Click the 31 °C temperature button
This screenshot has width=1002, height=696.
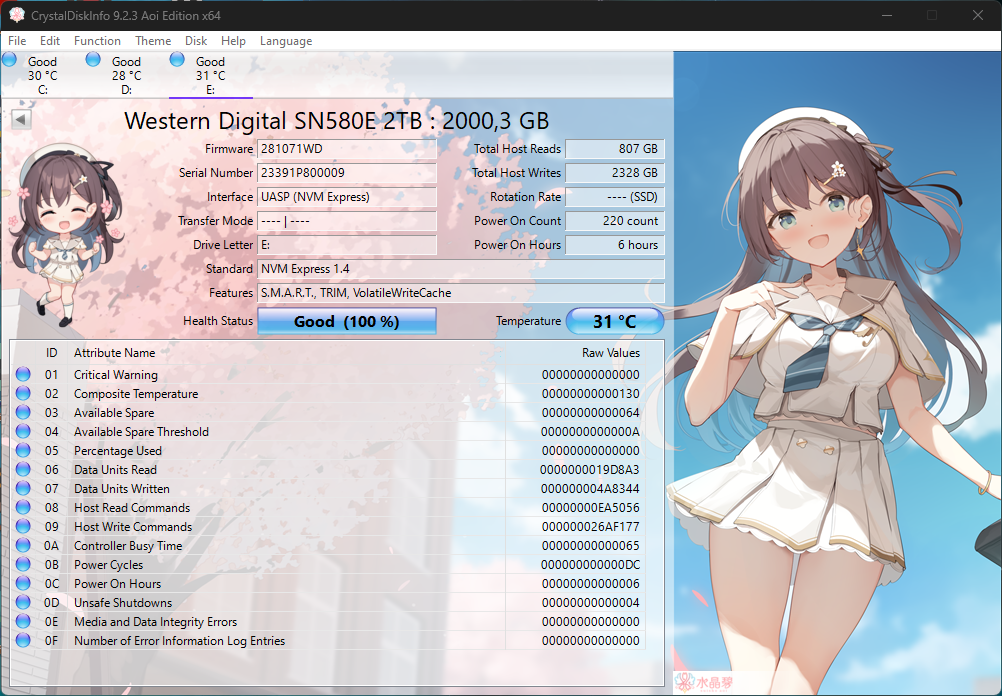(615, 321)
